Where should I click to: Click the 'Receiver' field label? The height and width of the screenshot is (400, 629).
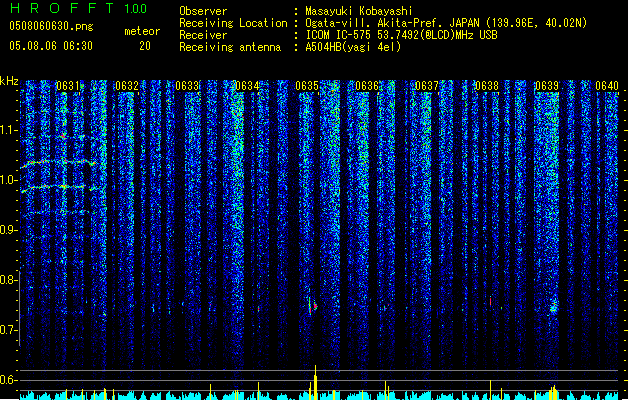pyautogui.click(x=203, y=35)
